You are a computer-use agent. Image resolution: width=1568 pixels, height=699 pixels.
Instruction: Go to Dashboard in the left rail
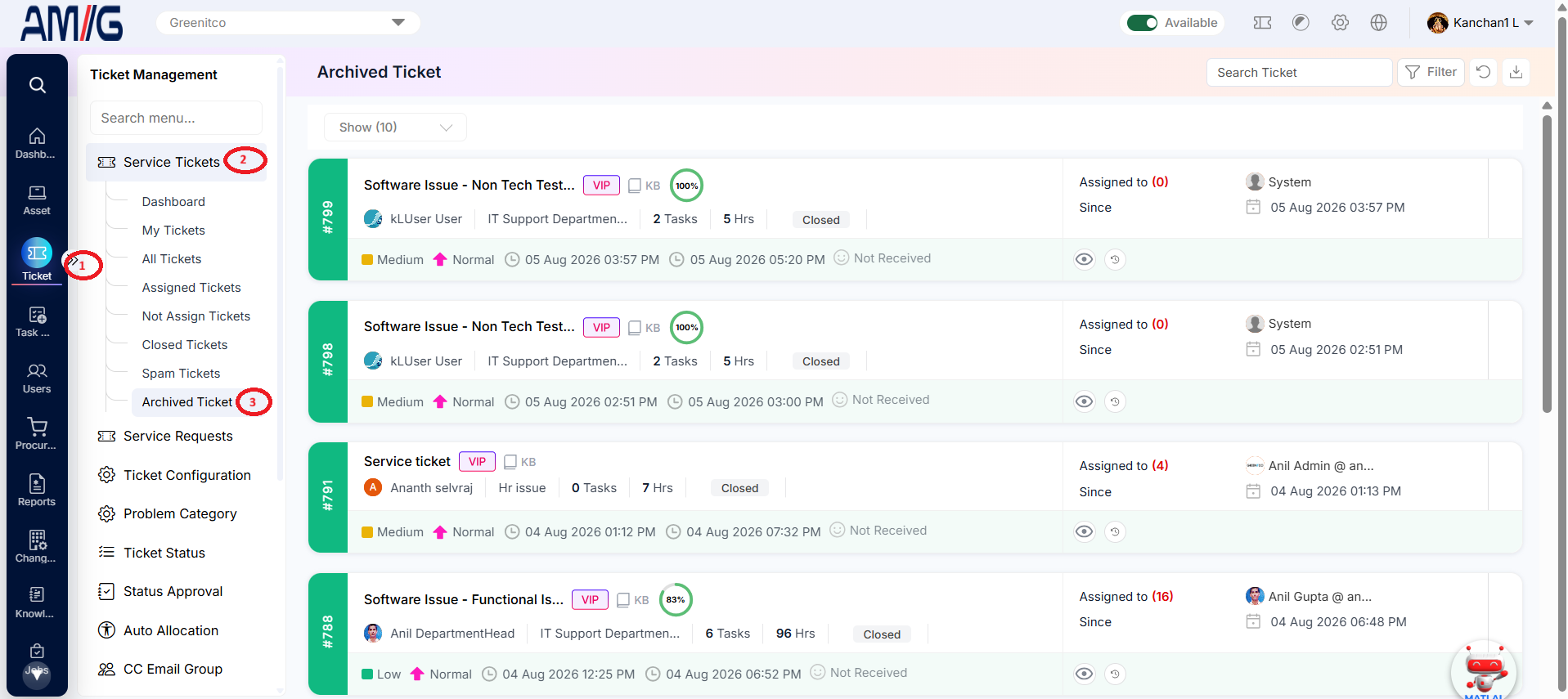tap(37, 143)
